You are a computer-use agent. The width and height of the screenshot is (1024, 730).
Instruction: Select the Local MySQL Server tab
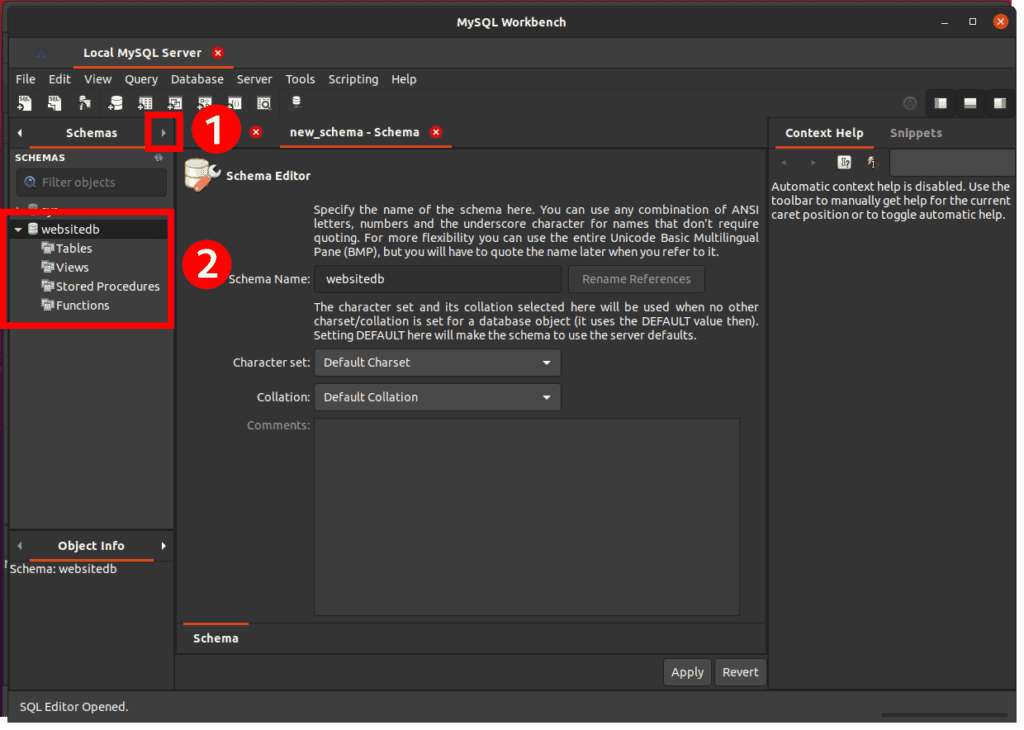pyautogui.click(x=142, y=53)
